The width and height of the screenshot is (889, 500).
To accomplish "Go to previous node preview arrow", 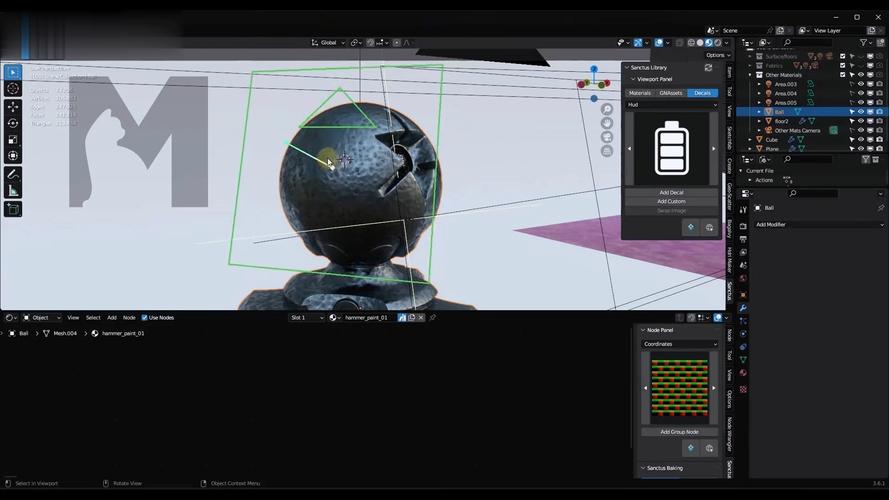I will coord(645,388).
